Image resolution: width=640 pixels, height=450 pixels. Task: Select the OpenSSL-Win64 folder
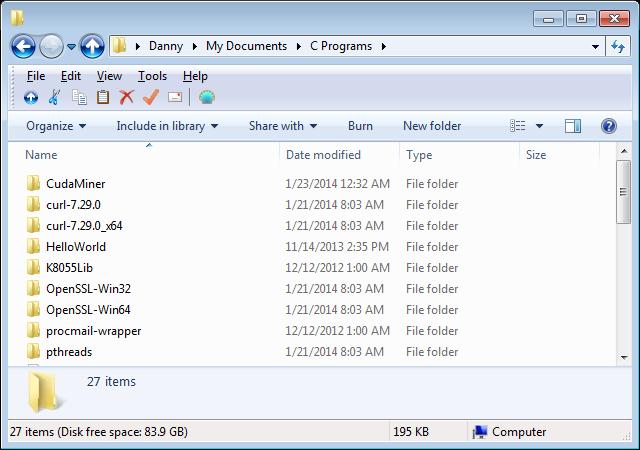click(x=89, y=310)
